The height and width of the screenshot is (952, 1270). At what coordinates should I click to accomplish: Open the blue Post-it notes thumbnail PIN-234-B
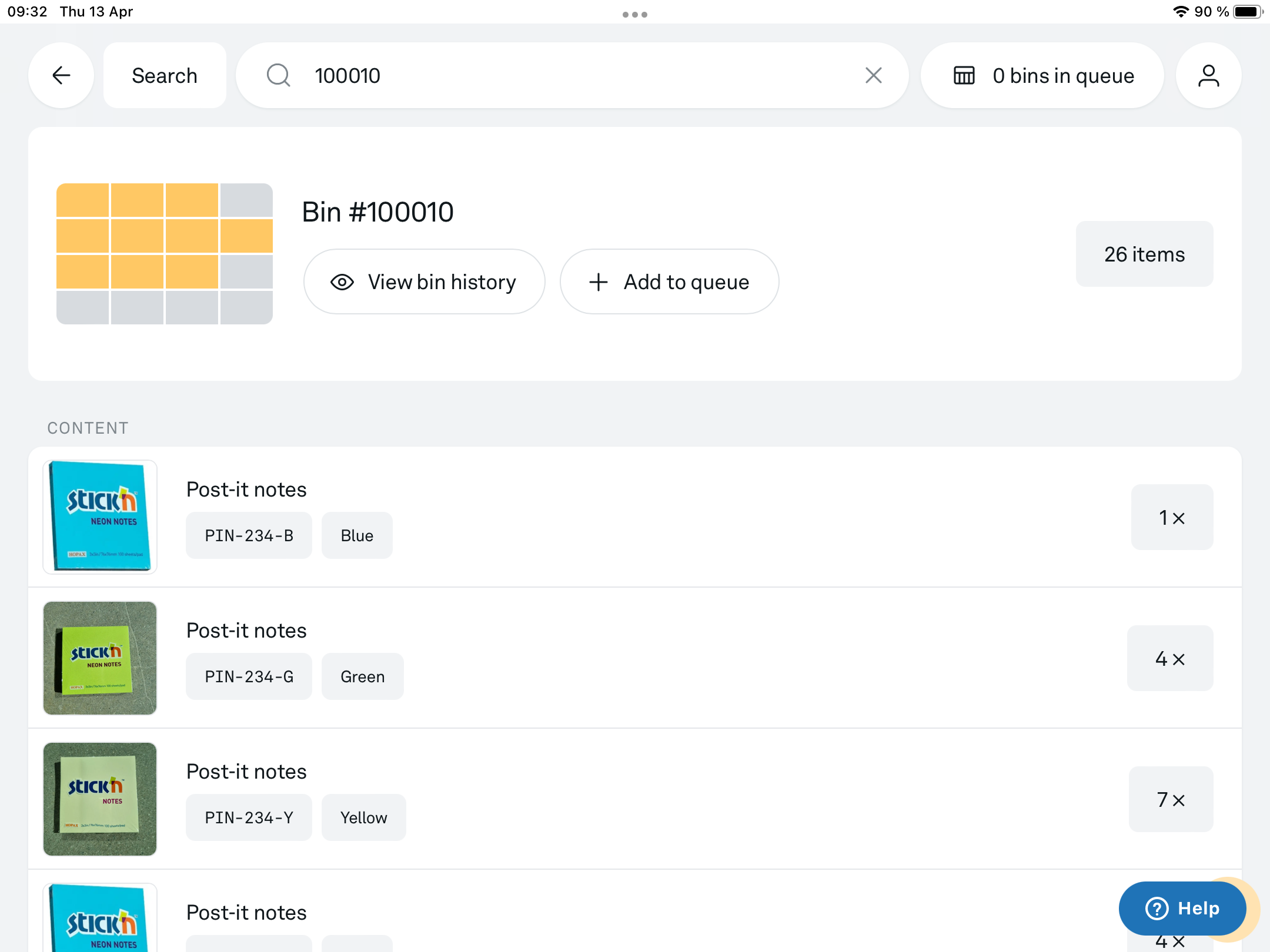100,517
